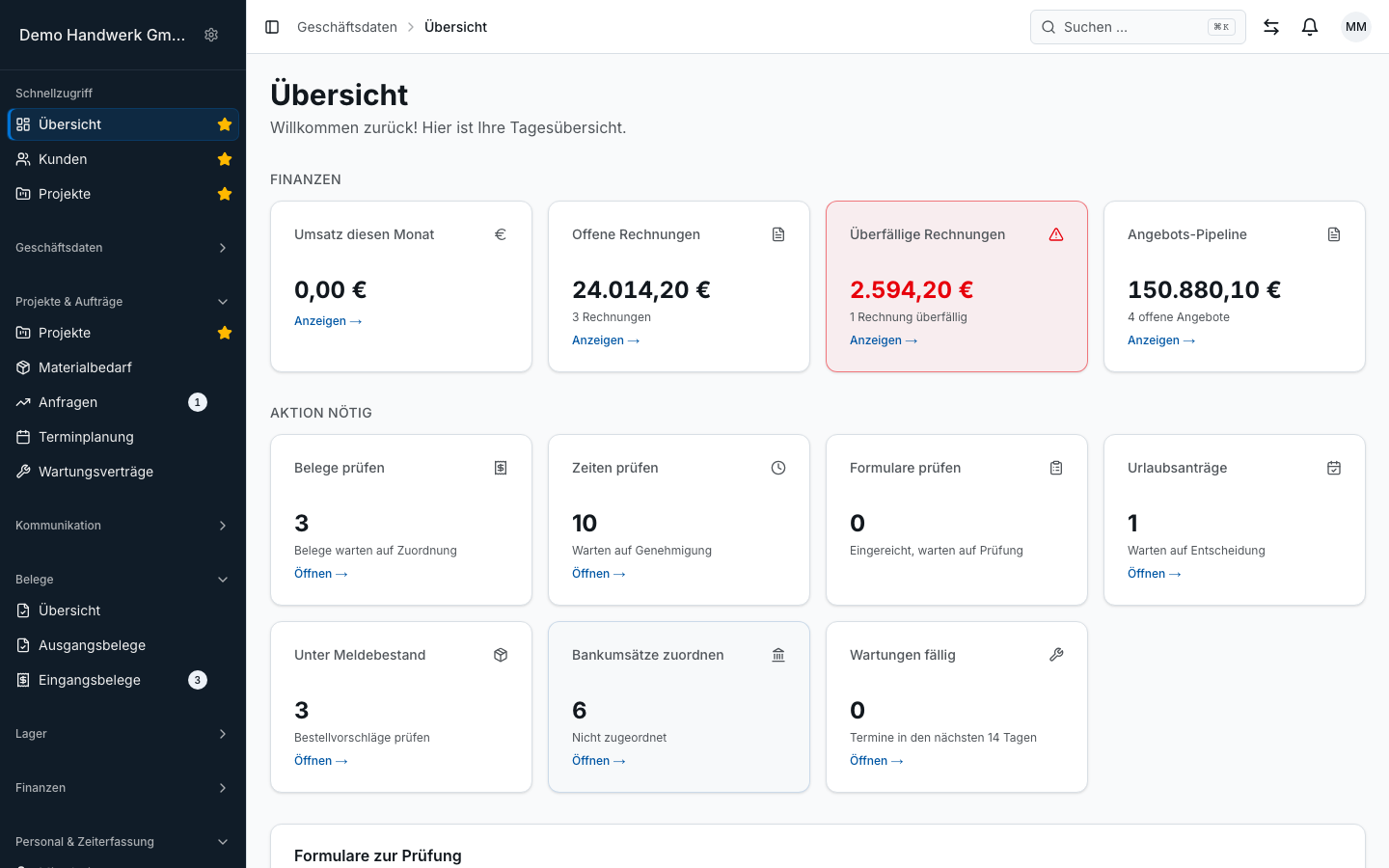Click the Terminplanung calendar icon in sidebar
This screenshot has width=1389, height=868.
(23, 437)
